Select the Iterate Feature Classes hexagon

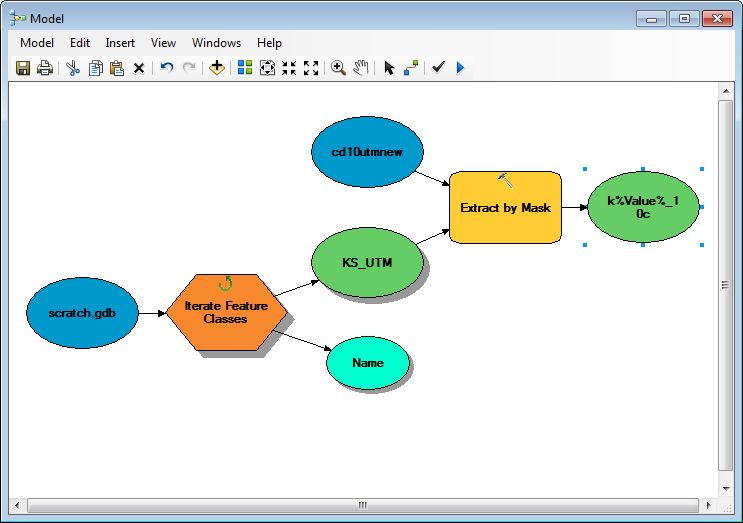(x=227, y=313)
